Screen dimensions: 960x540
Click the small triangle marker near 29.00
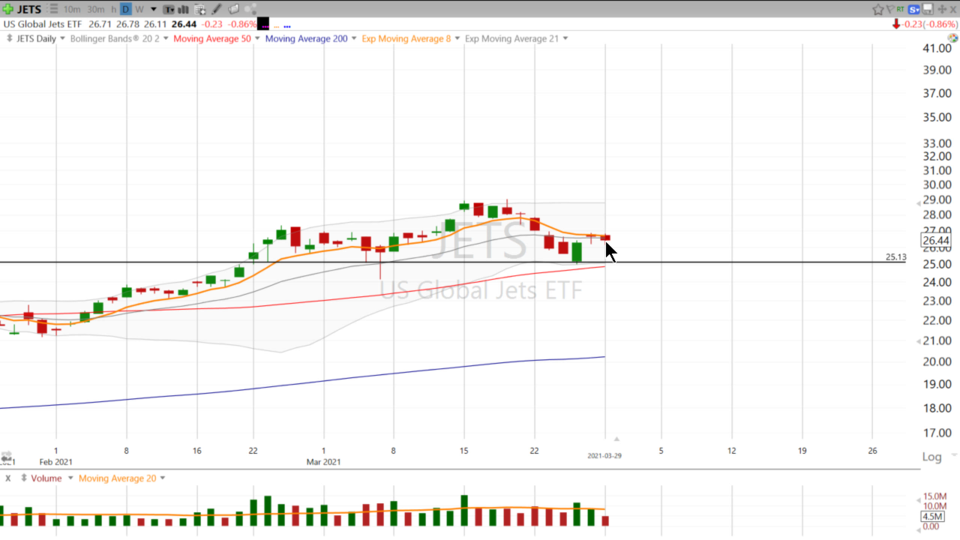918,203
